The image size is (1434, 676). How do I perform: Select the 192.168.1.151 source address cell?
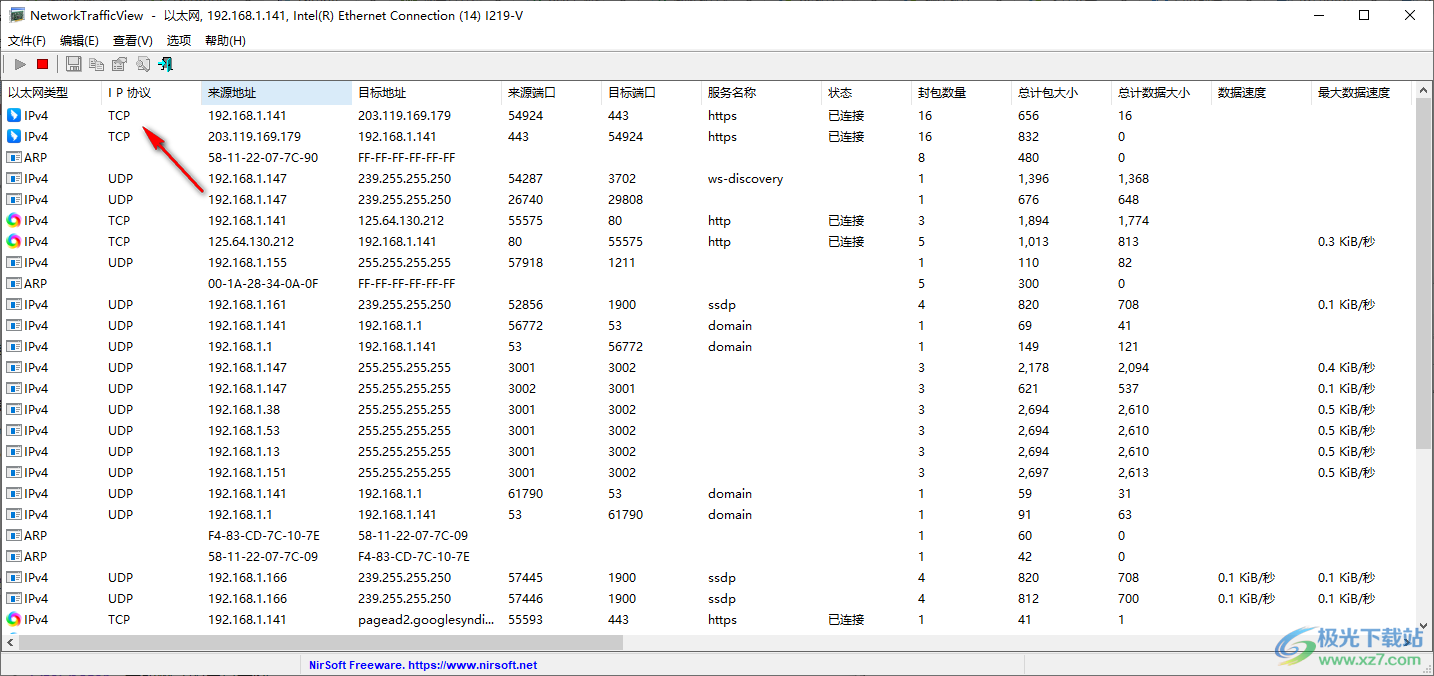pyautogui.click(x=247, y=472)
